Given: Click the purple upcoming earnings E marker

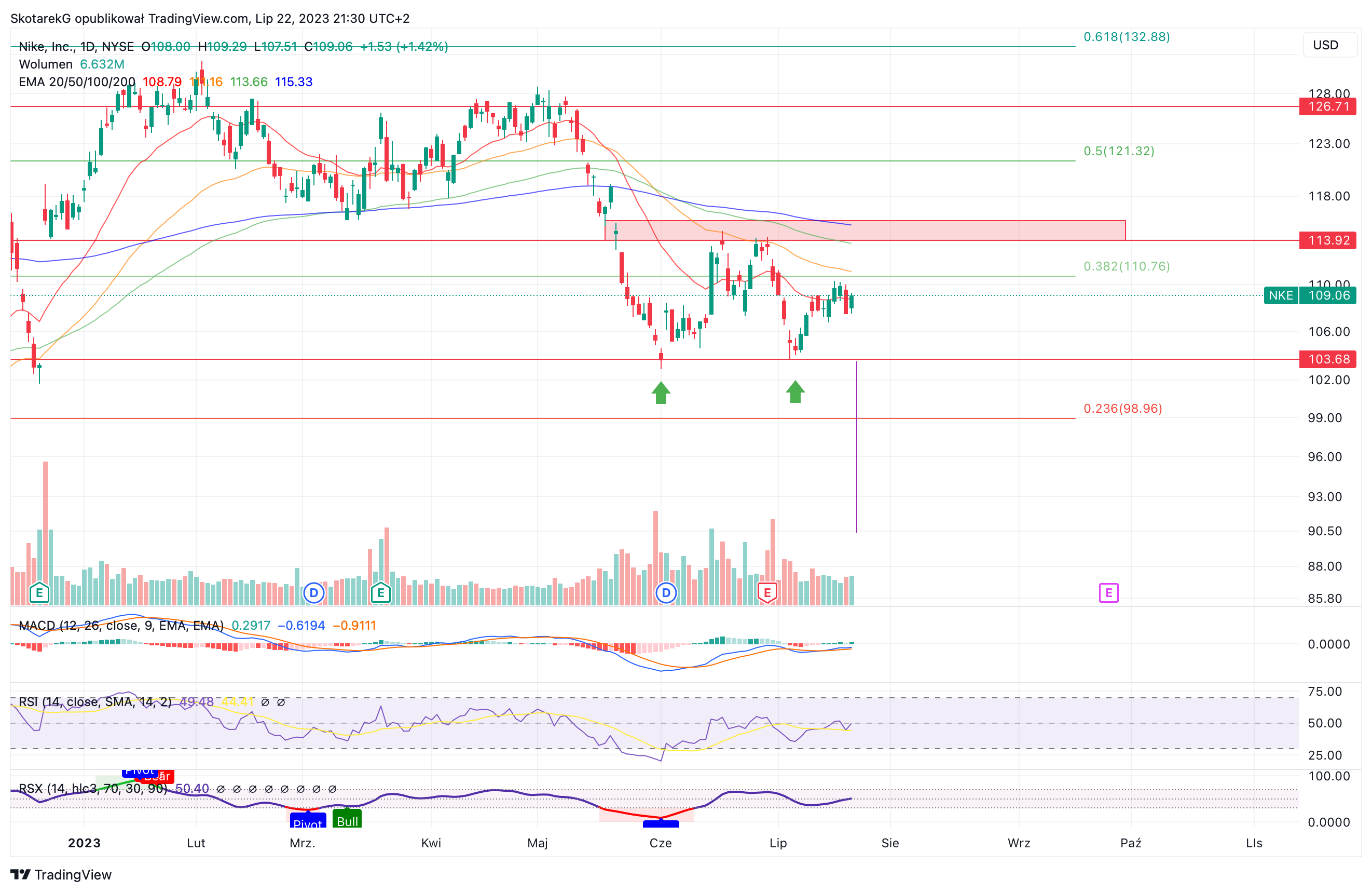Looking at the screenshot, I should click(1108, 593).
